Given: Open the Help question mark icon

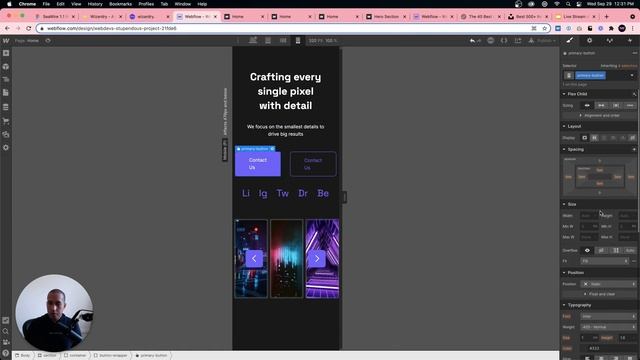Looking at the screenshot, I should [6, 353].
